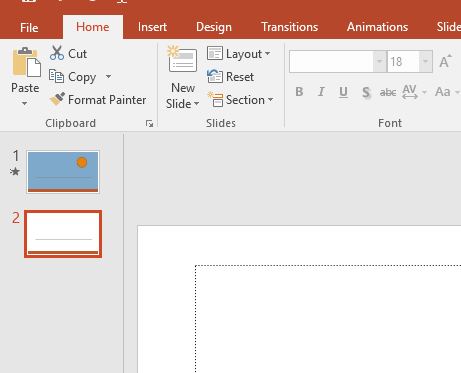The width and height of the screenshot is (461, 373).
Task: Open the Transitions tab
Action: point(290,27)
